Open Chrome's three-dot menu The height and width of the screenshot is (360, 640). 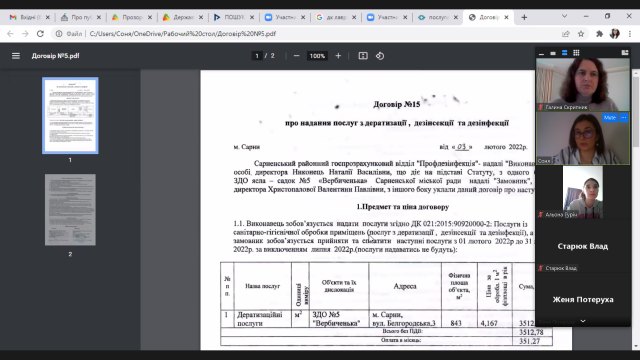tap(630, 34)
